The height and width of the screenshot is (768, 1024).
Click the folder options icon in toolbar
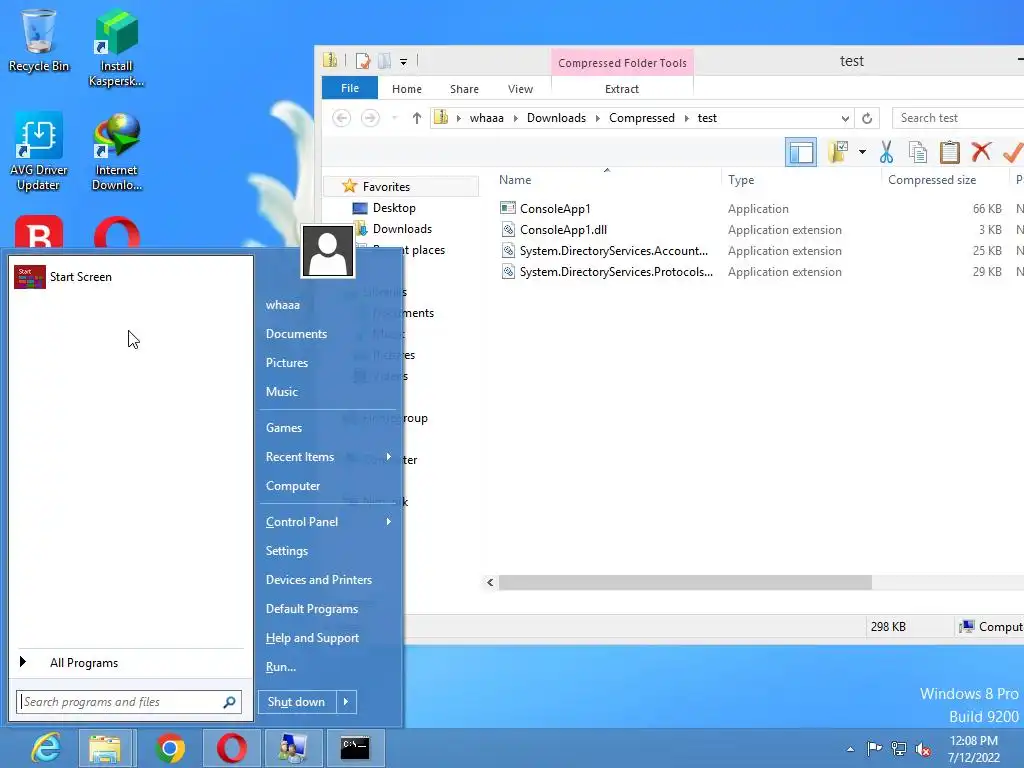tap(838, 152)
